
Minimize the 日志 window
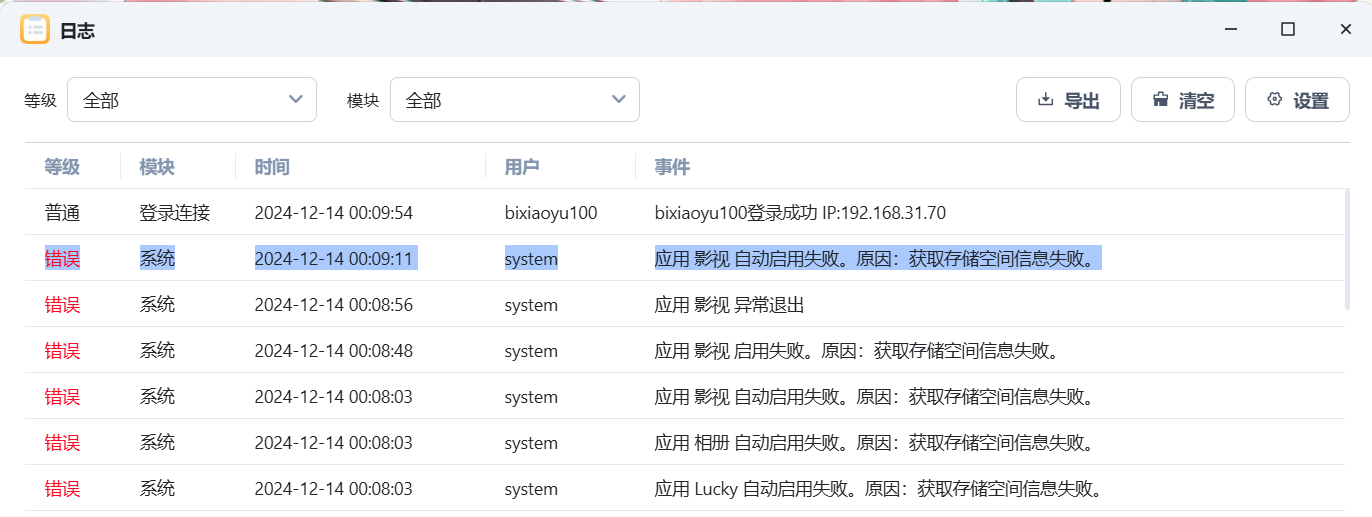pyautogui.click(x=1230, y=29)
